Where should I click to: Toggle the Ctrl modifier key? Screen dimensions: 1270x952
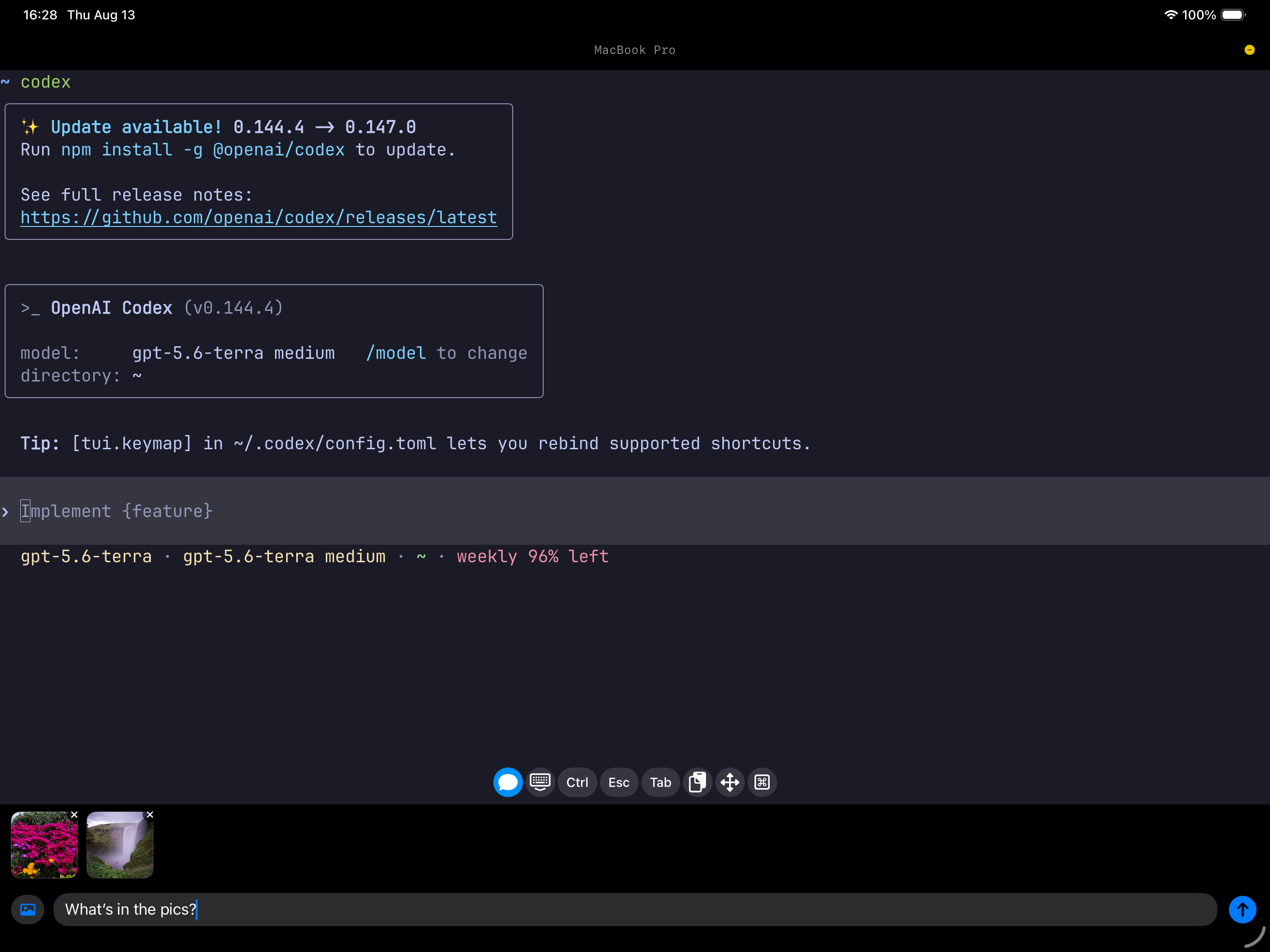point(577,782)
